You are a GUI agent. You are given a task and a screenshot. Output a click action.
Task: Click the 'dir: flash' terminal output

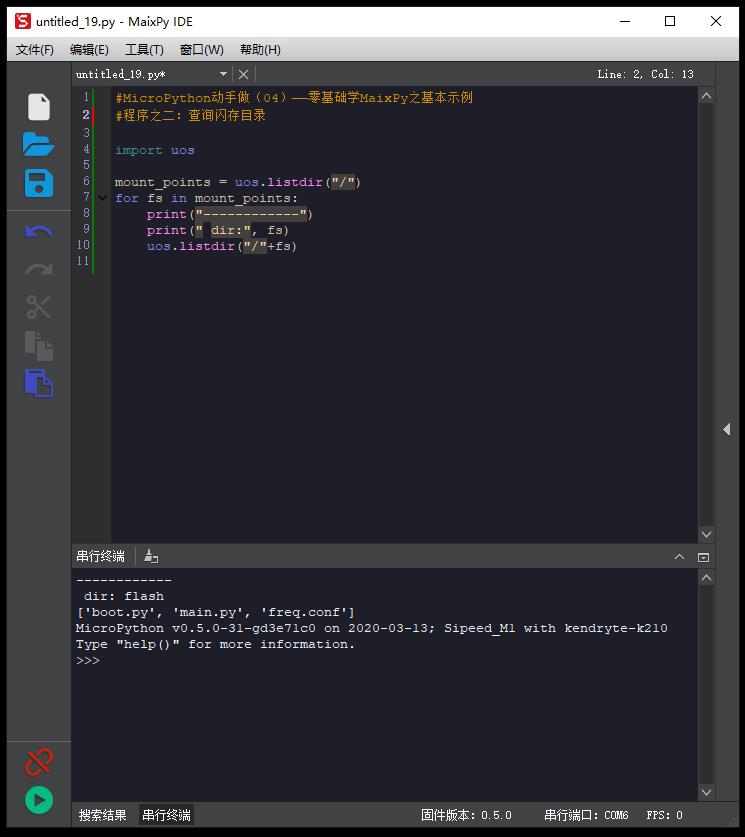point(124,596)
